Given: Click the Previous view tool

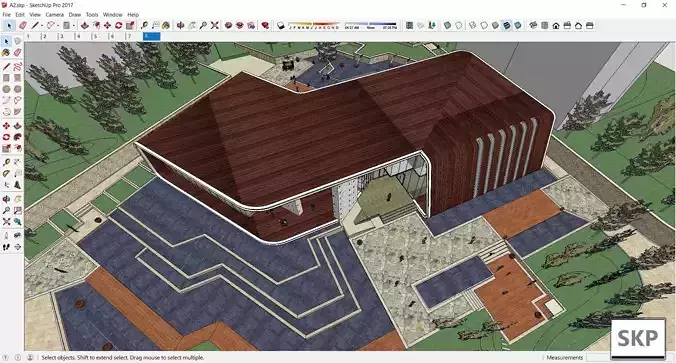Looking at the screenshot, I should click(17, 222).
